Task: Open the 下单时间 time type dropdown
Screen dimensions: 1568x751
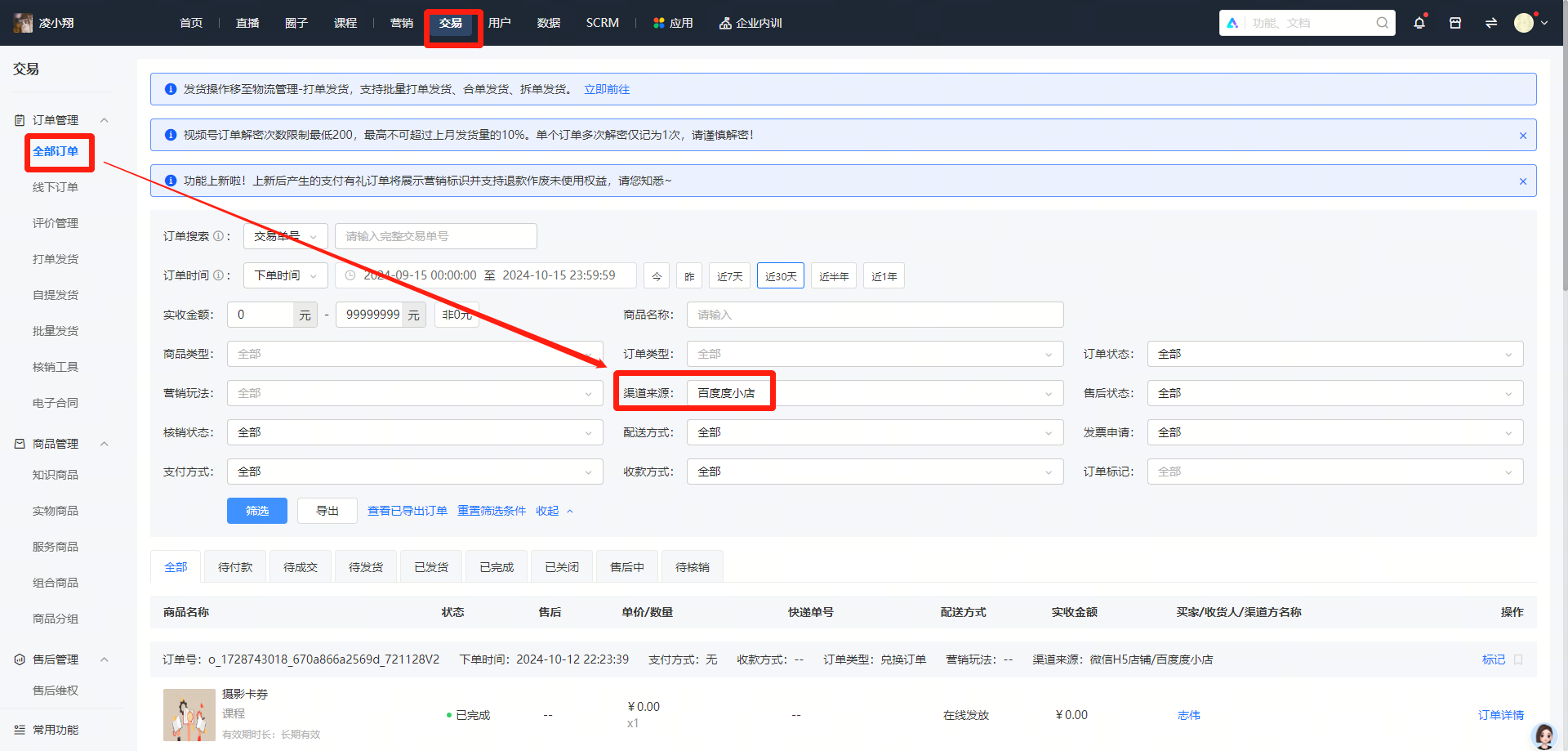Action: click(x=286, y=275)
